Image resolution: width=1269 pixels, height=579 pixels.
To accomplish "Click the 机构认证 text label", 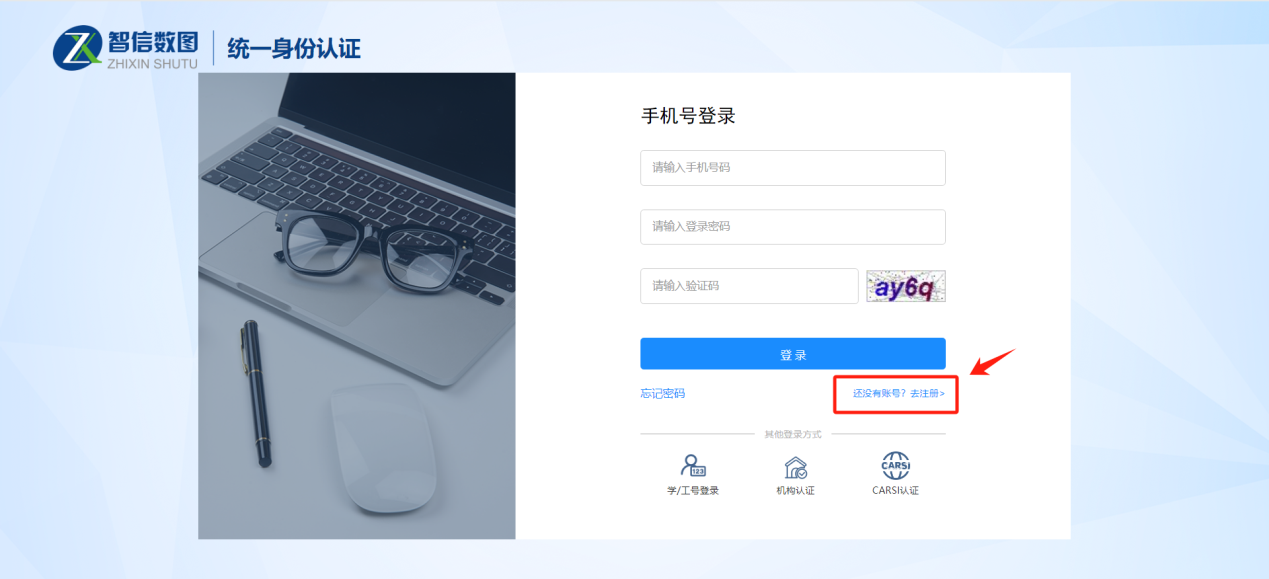I will coord(796,491).
